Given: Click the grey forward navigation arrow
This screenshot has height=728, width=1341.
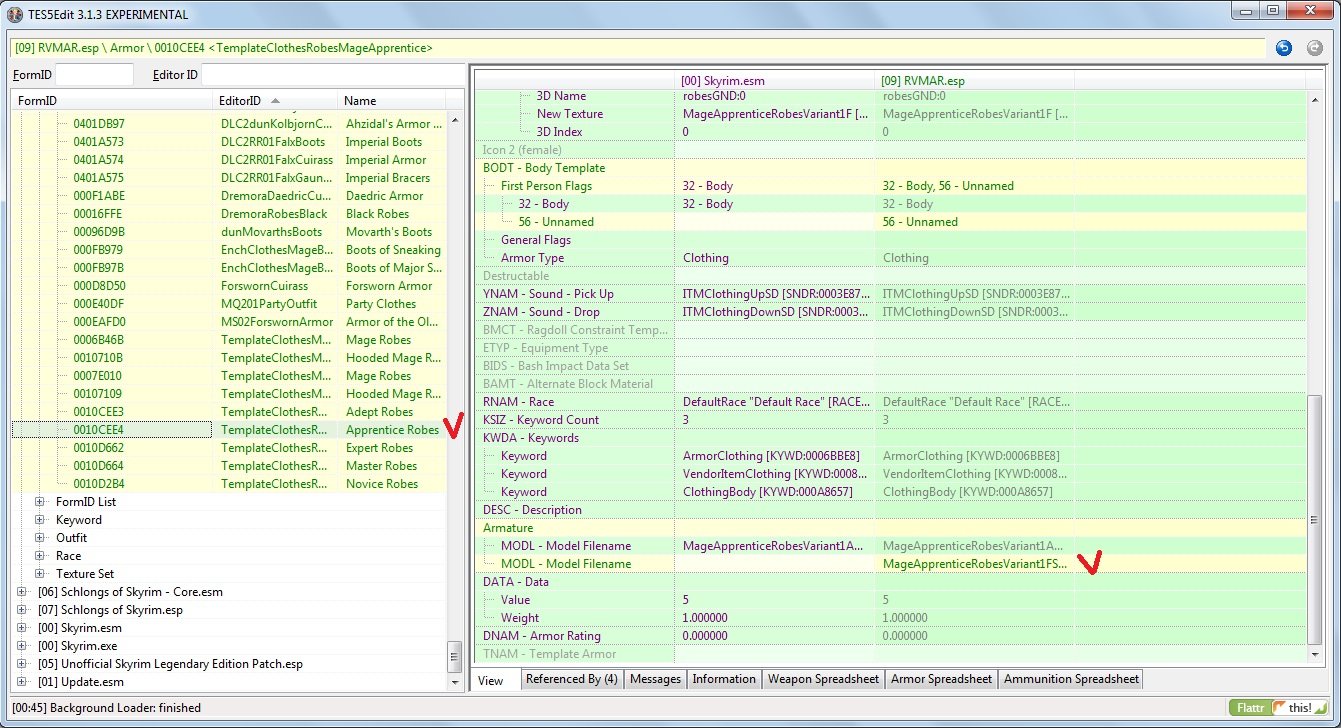Looking at the screenshot, I should click(1314, 48).
